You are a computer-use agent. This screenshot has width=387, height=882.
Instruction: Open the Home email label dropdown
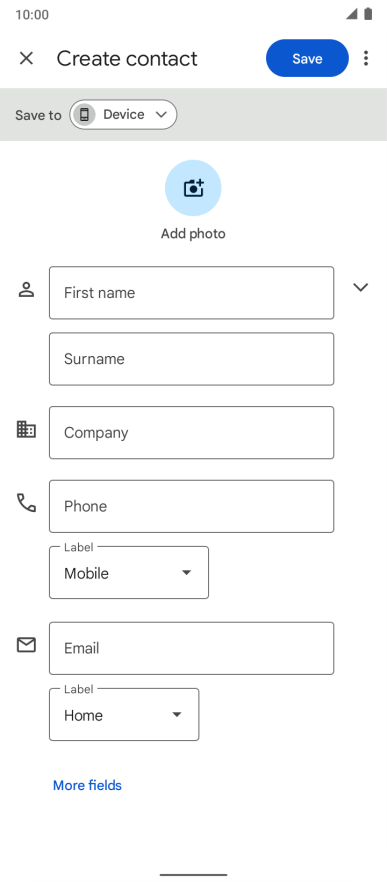[124, 714]
